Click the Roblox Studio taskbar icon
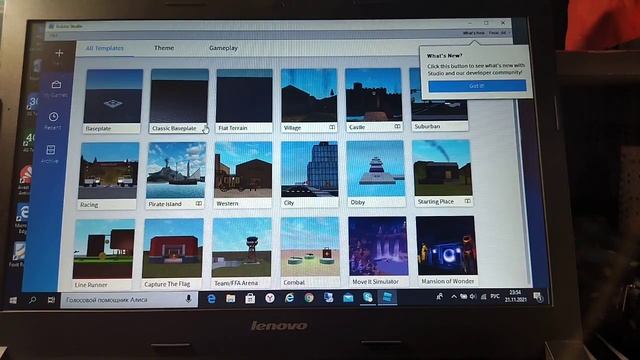 point(387,297)
